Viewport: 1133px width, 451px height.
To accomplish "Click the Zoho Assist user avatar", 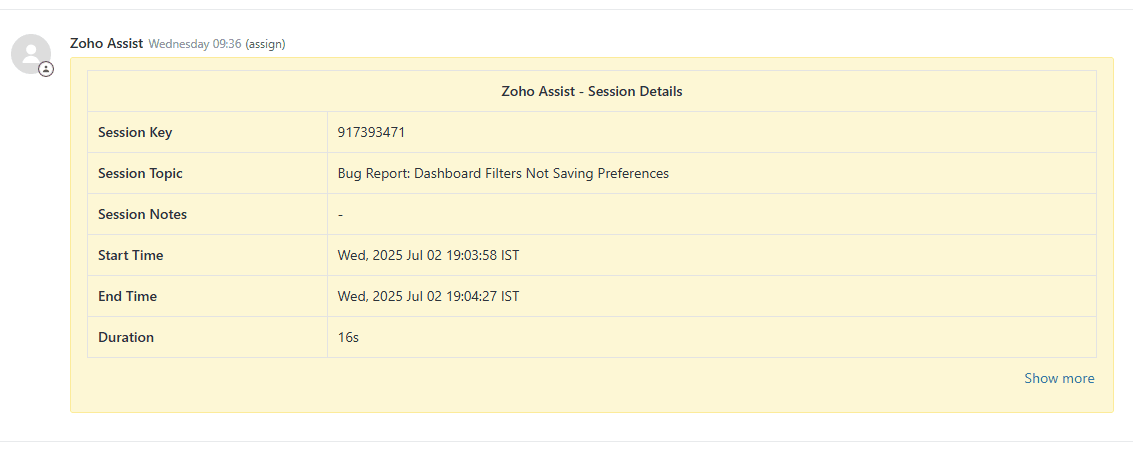I will coord(30,53).
